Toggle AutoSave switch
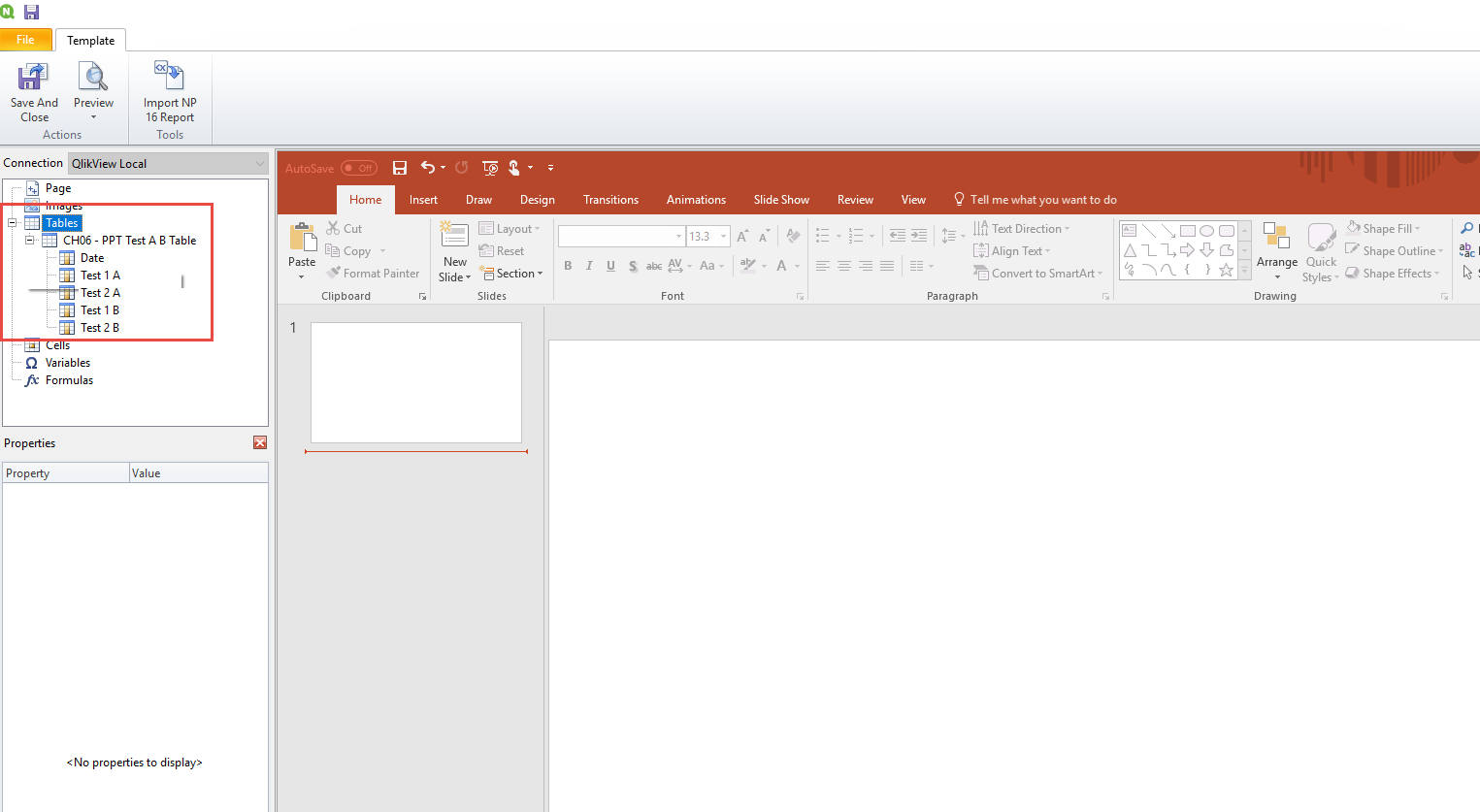 pos(359,168)
